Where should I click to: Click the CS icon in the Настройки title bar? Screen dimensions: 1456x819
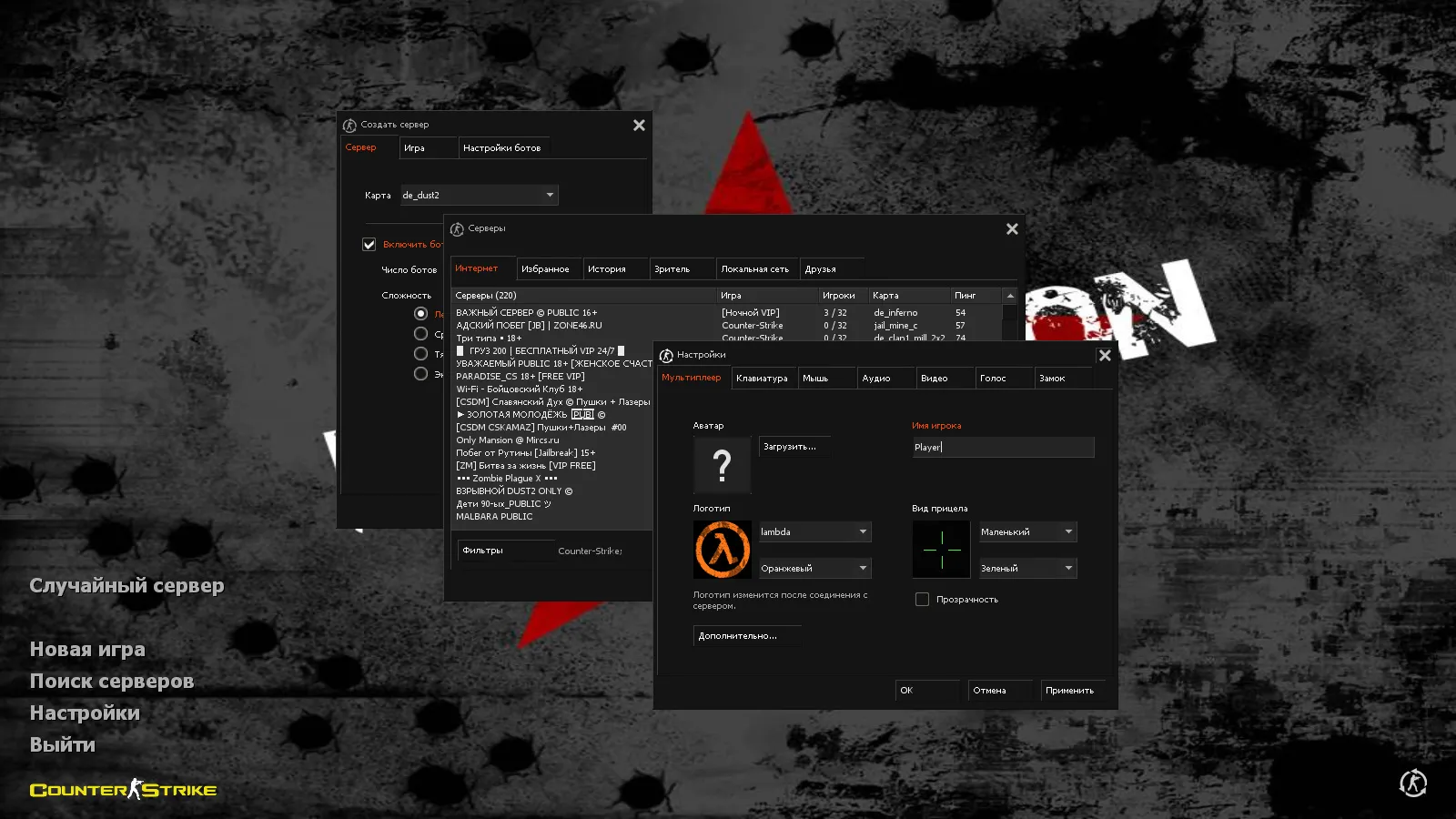tap(663, 355)
